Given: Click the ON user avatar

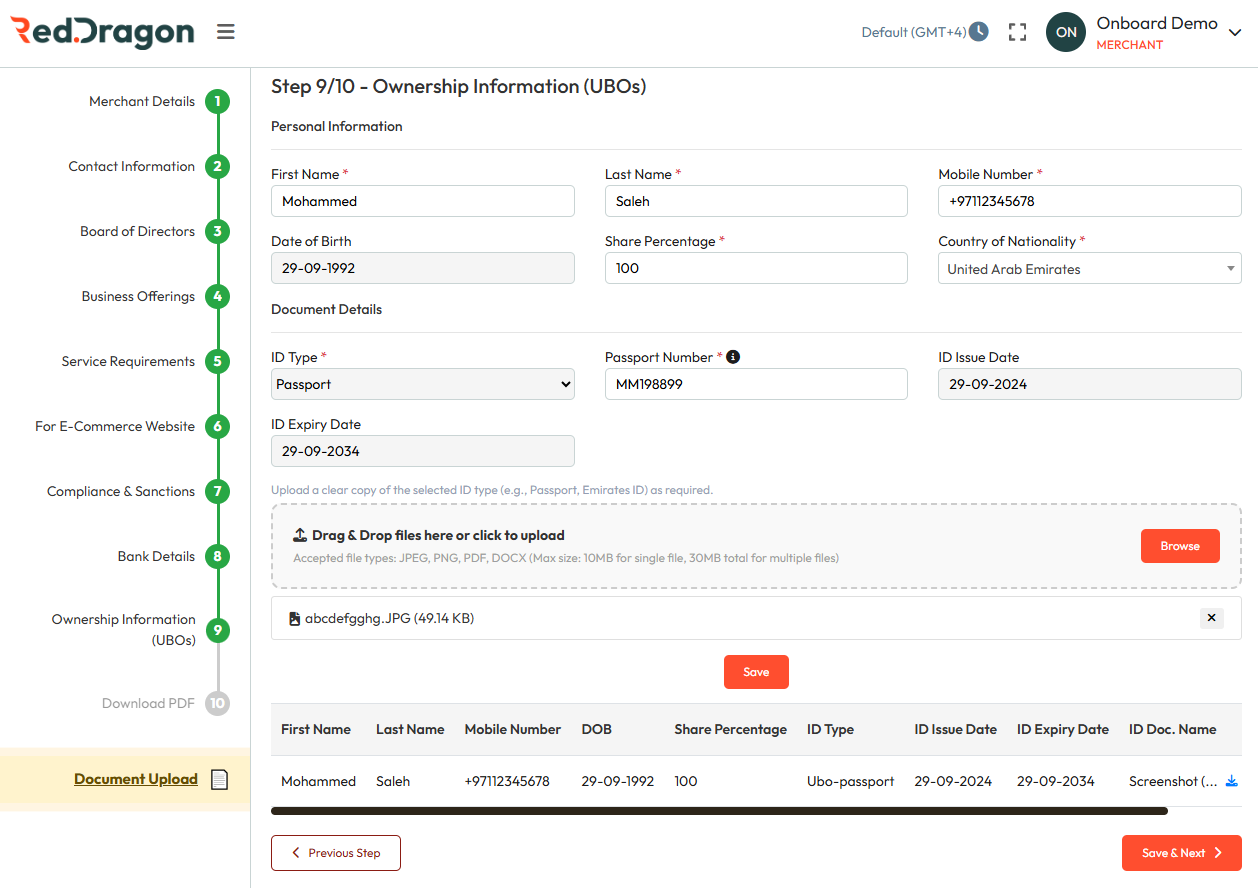Looking at the screenshot, I should click(1066, 32).
